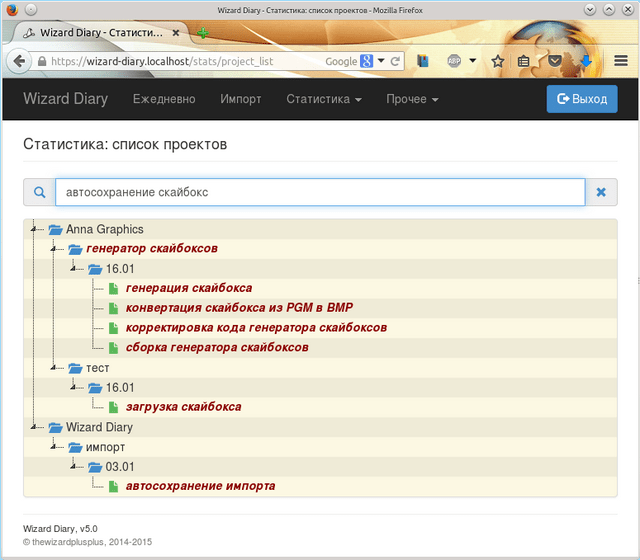Collapse the импорт tree node
Image resolution: width=640 pixels, height=560 pixels.
point(53,447)
